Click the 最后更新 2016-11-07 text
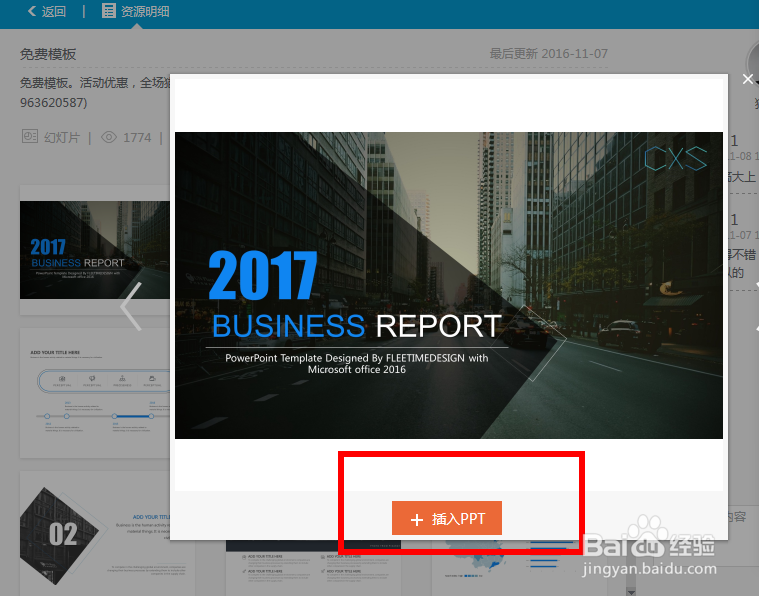Screen dimensions: 759x596 (x=548, y=53)
